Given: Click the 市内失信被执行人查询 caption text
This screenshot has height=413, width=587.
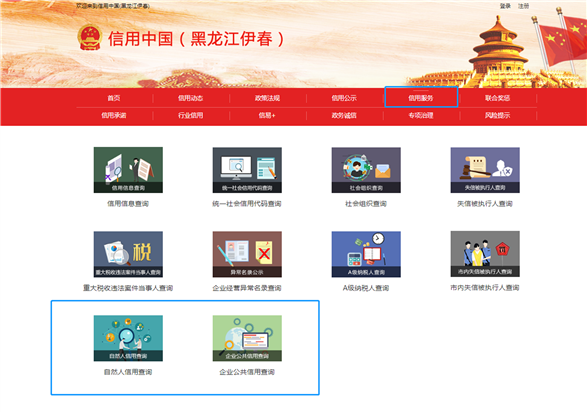Looking at the screenshot, I should 485,288.
